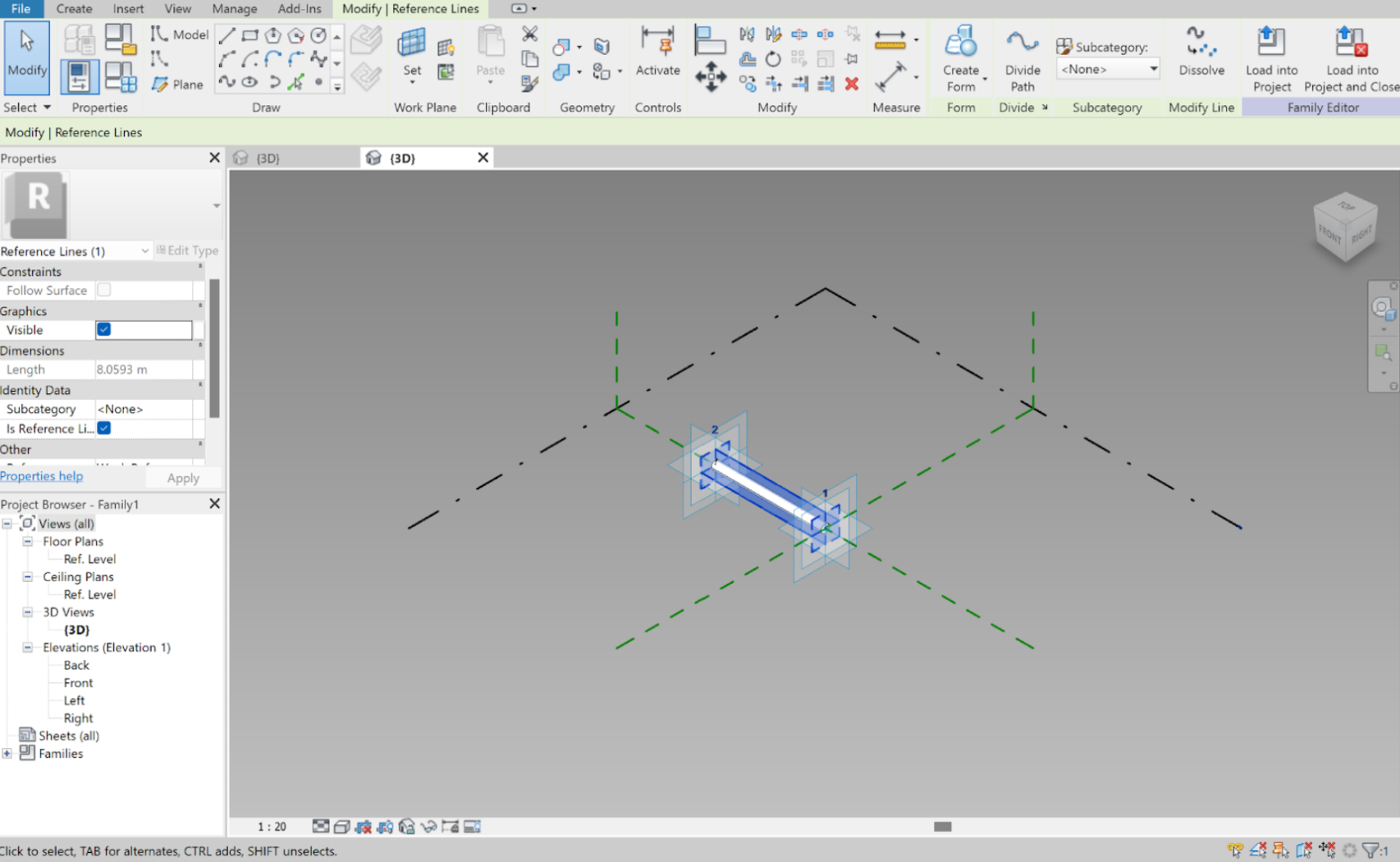Draw a straight Line in Draw panel
1400x862 pixels.
tap(227, 35)
